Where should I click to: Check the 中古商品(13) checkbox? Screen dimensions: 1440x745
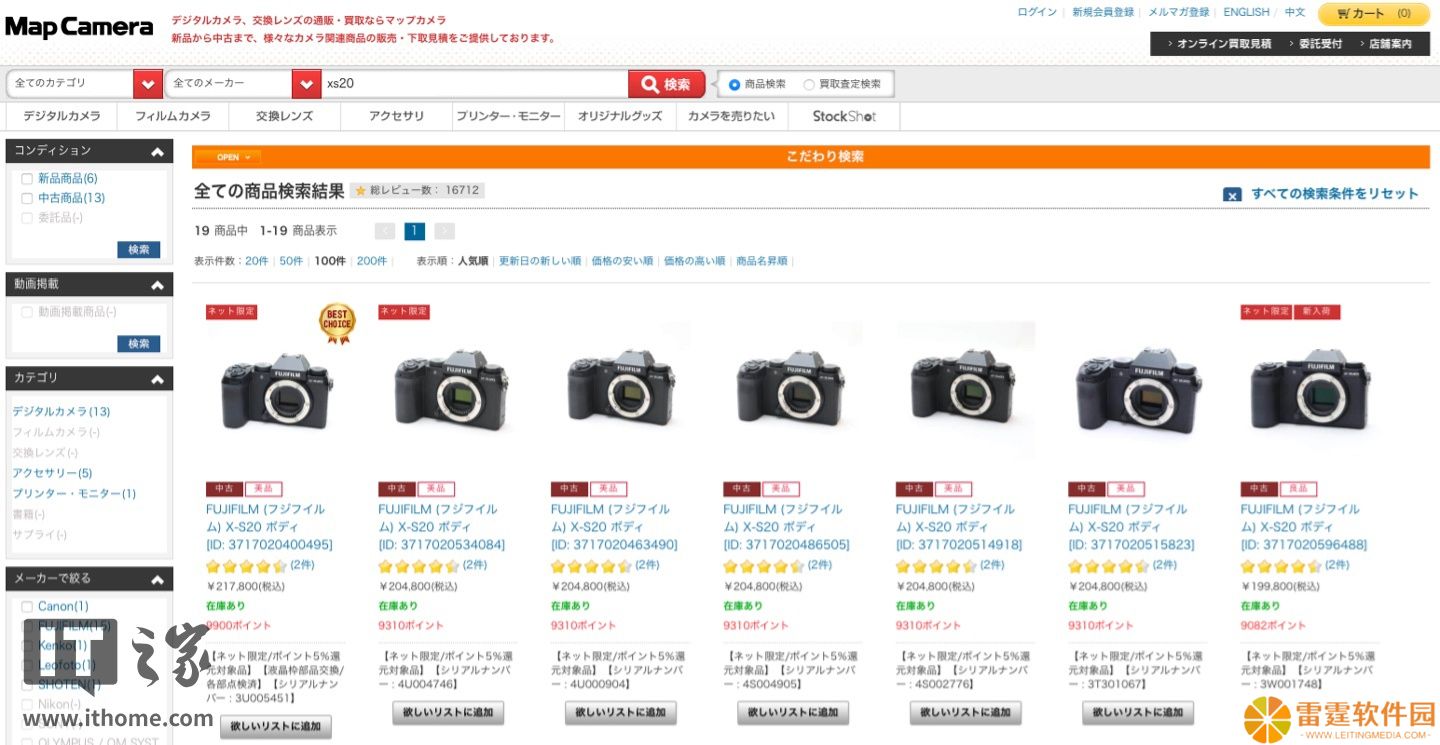(27, 198)
